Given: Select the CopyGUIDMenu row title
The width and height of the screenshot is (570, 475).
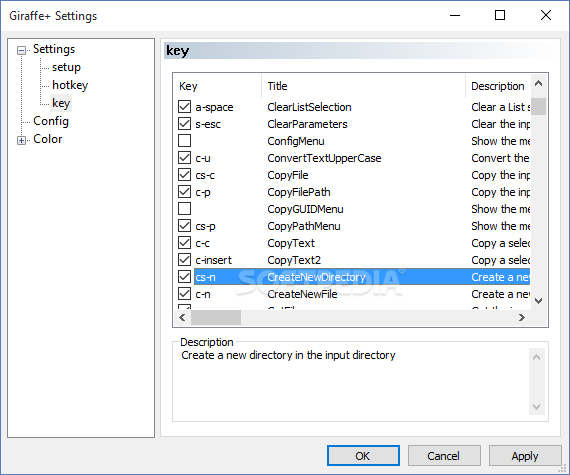Looking at the screenshot, I should tap(305, 209).
